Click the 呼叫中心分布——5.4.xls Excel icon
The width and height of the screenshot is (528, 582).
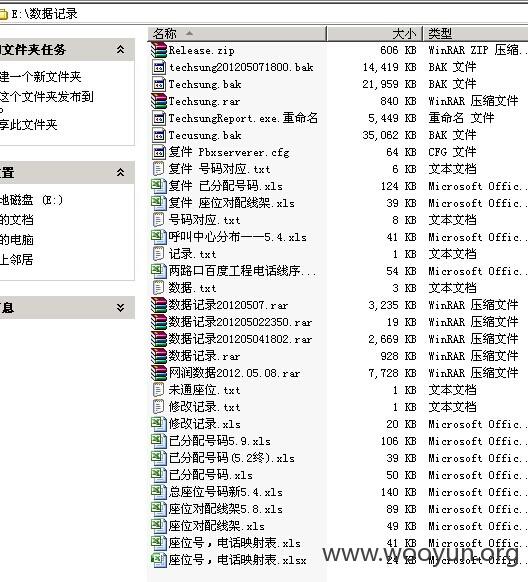pos(159,237)
